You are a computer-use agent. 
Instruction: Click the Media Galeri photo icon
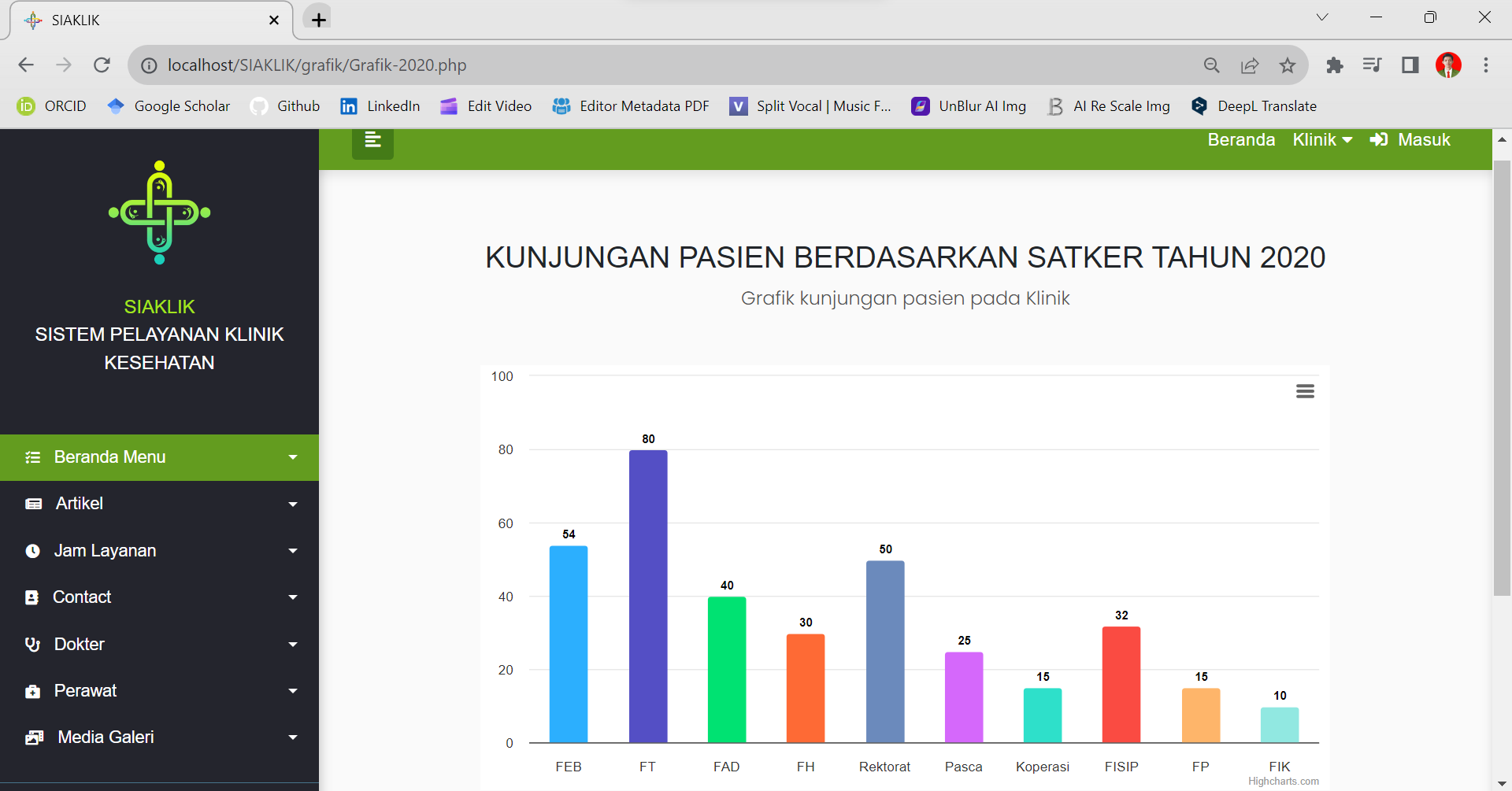coord(34,737)
